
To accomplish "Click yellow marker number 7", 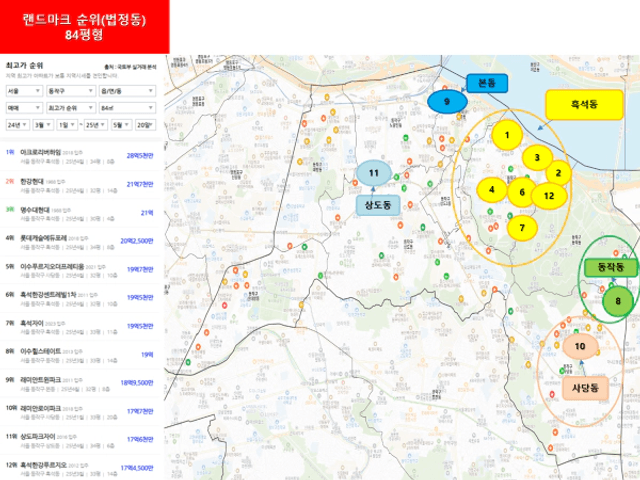I will point(522,227).
